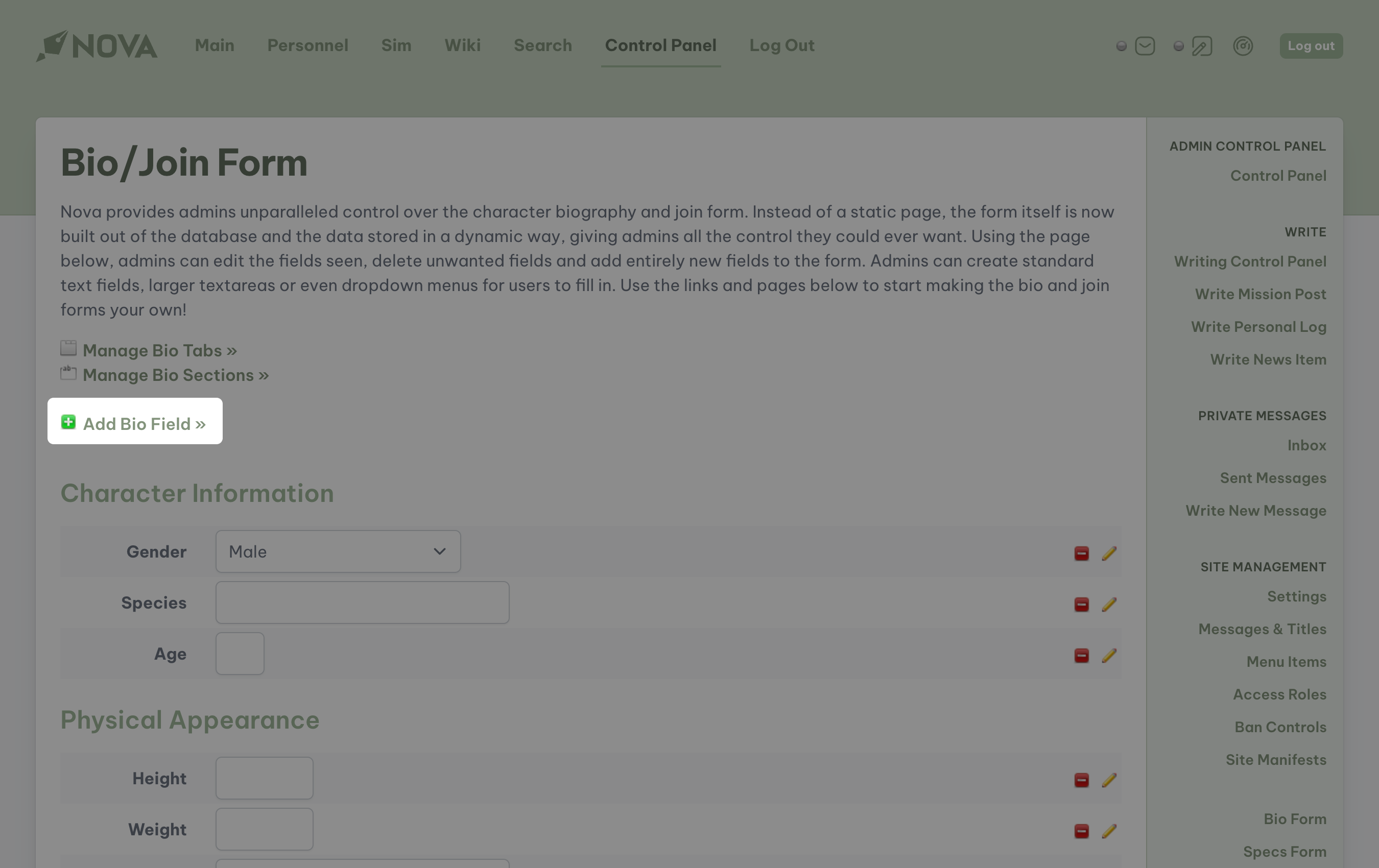
Task: Open the Personnel menu
Action: (x=307, y=45)
